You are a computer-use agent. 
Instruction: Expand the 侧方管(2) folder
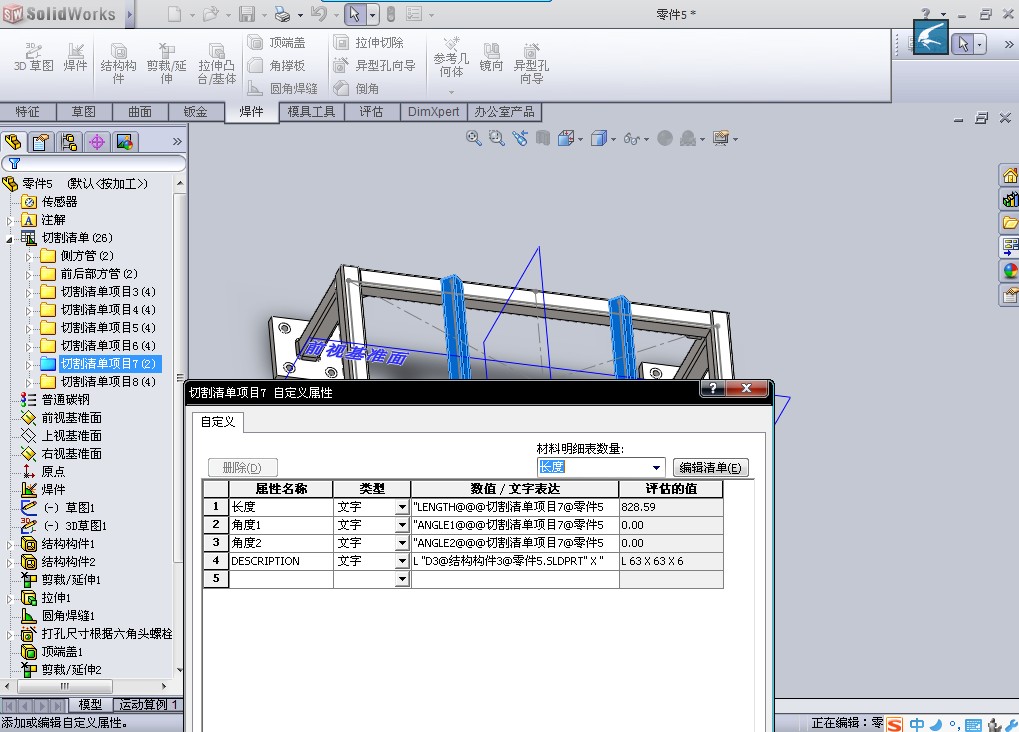[28, 257]
